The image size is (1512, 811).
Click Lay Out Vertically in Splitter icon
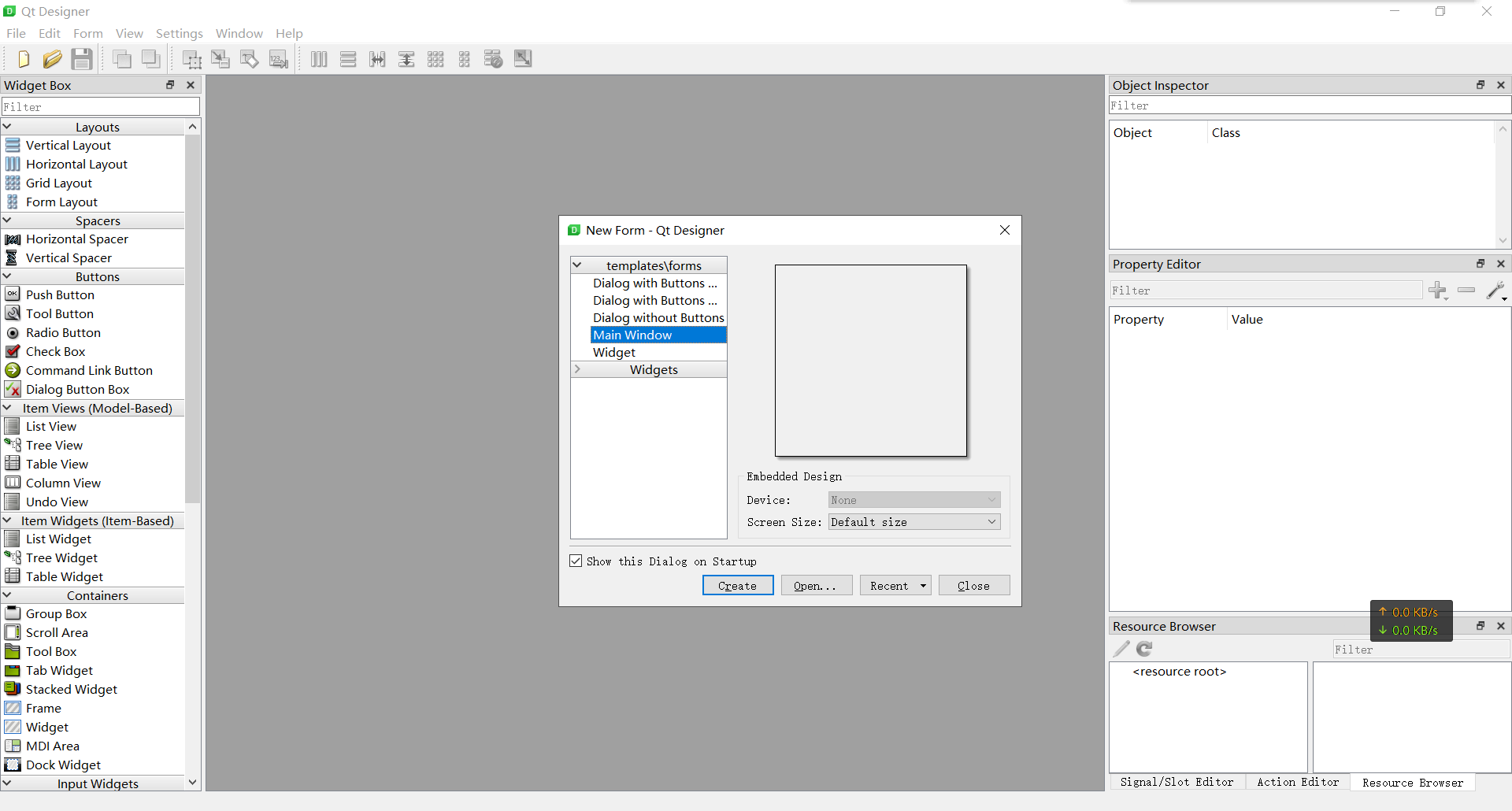pyautogui.click(x=406, y=59)
